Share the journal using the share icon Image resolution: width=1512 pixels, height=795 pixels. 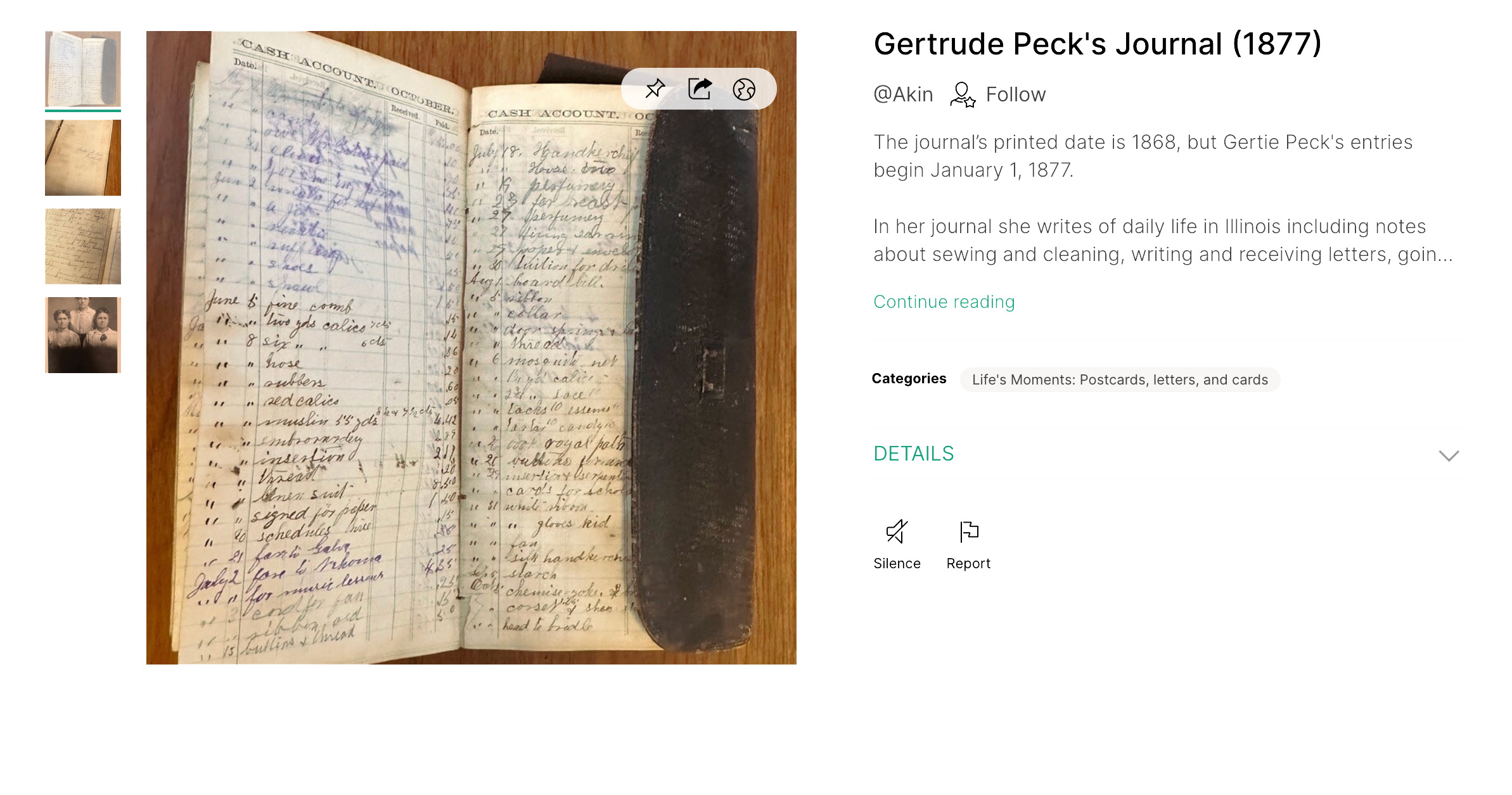[700, 89]
